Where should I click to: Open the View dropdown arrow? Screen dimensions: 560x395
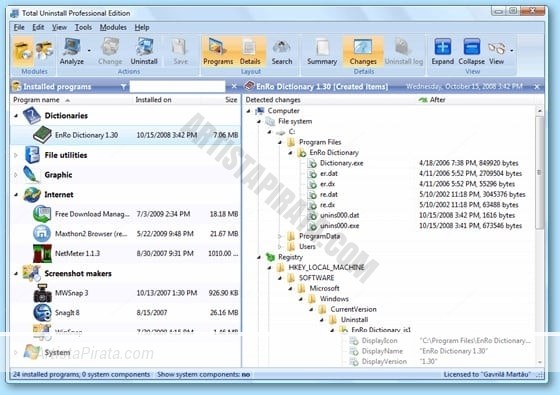pyautogui.click(x=512, y=51)
